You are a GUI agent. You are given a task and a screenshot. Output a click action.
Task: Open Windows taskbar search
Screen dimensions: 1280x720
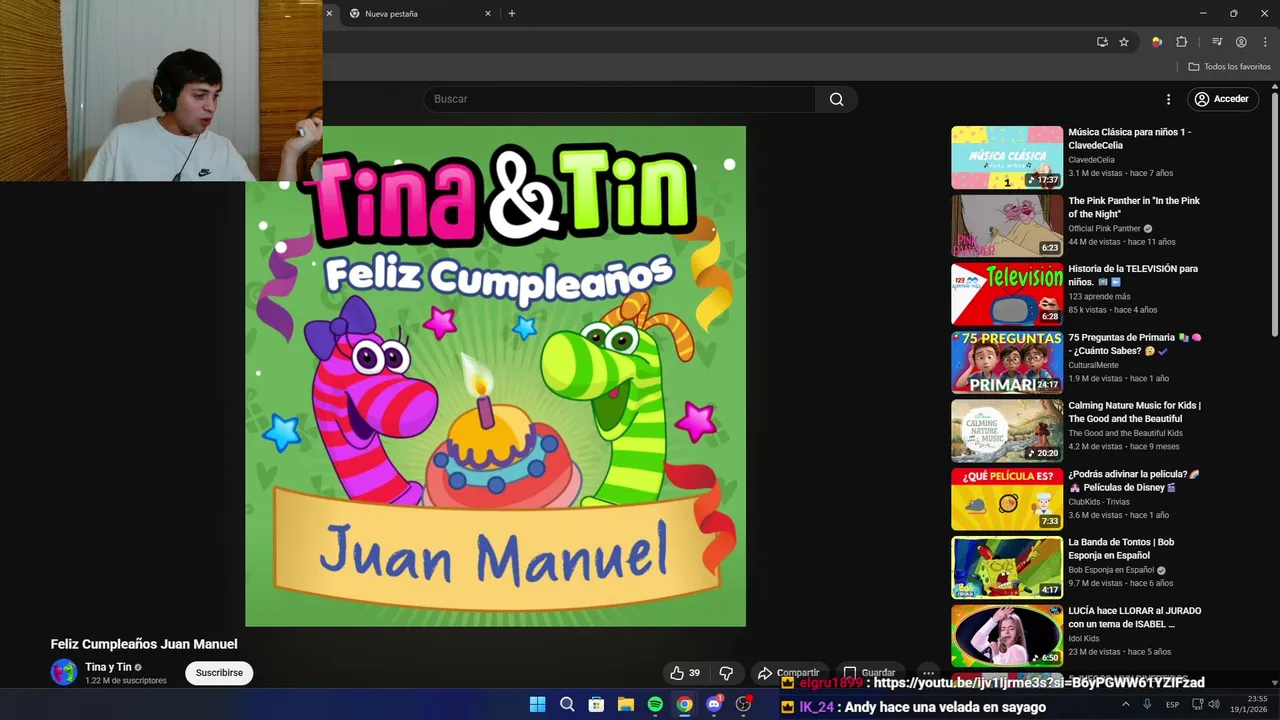[567, 705]
